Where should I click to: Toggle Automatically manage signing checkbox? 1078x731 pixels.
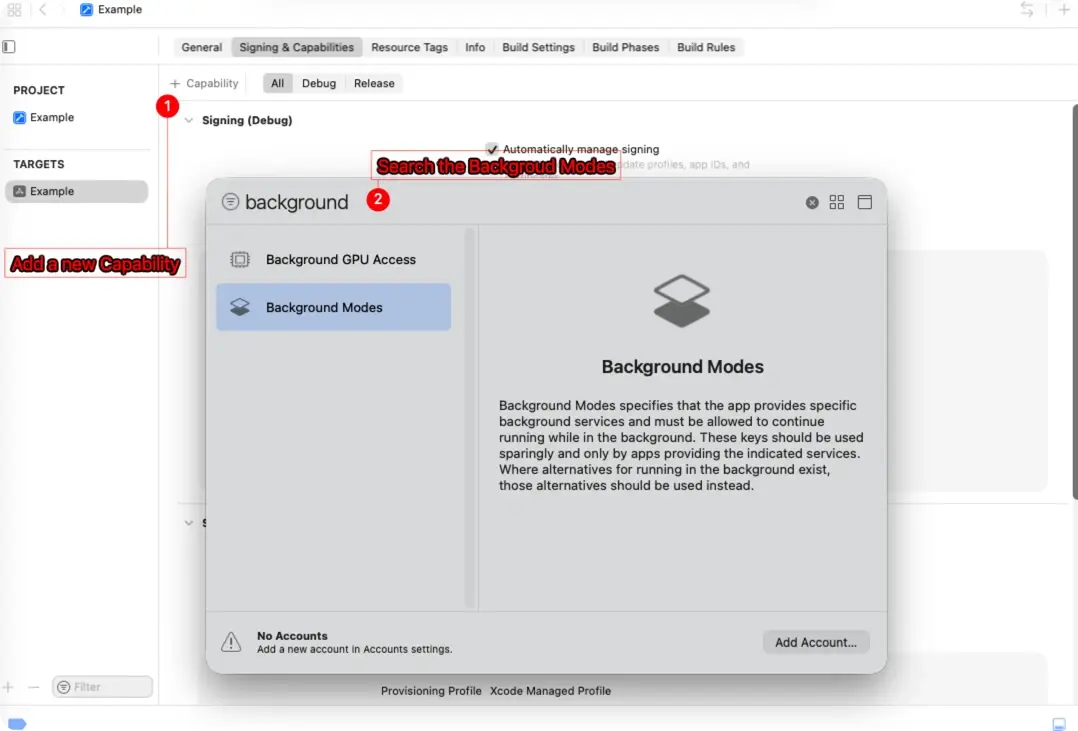(x=492, y=149)
